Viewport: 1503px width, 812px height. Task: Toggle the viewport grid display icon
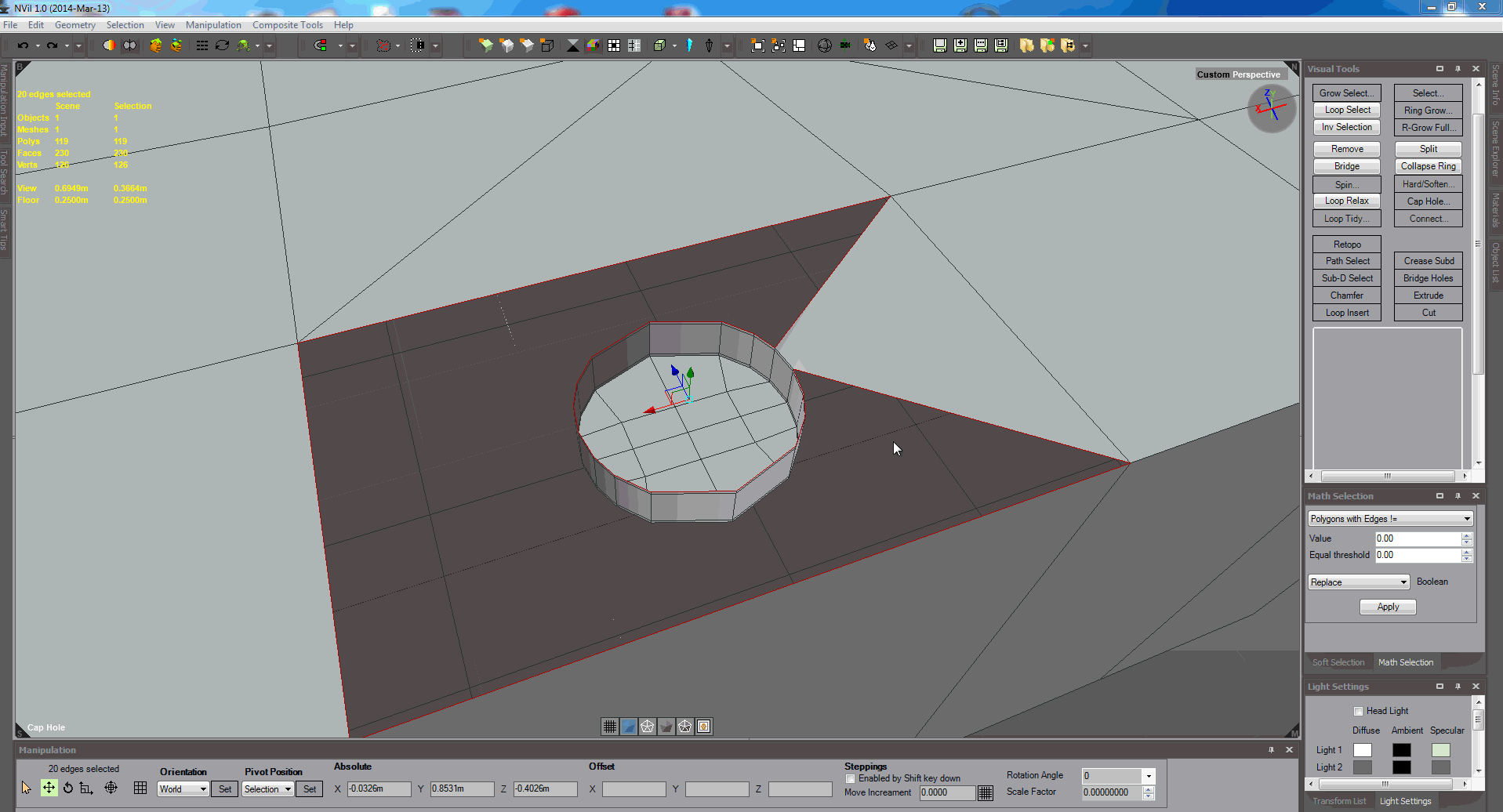[x=609, y=727]
